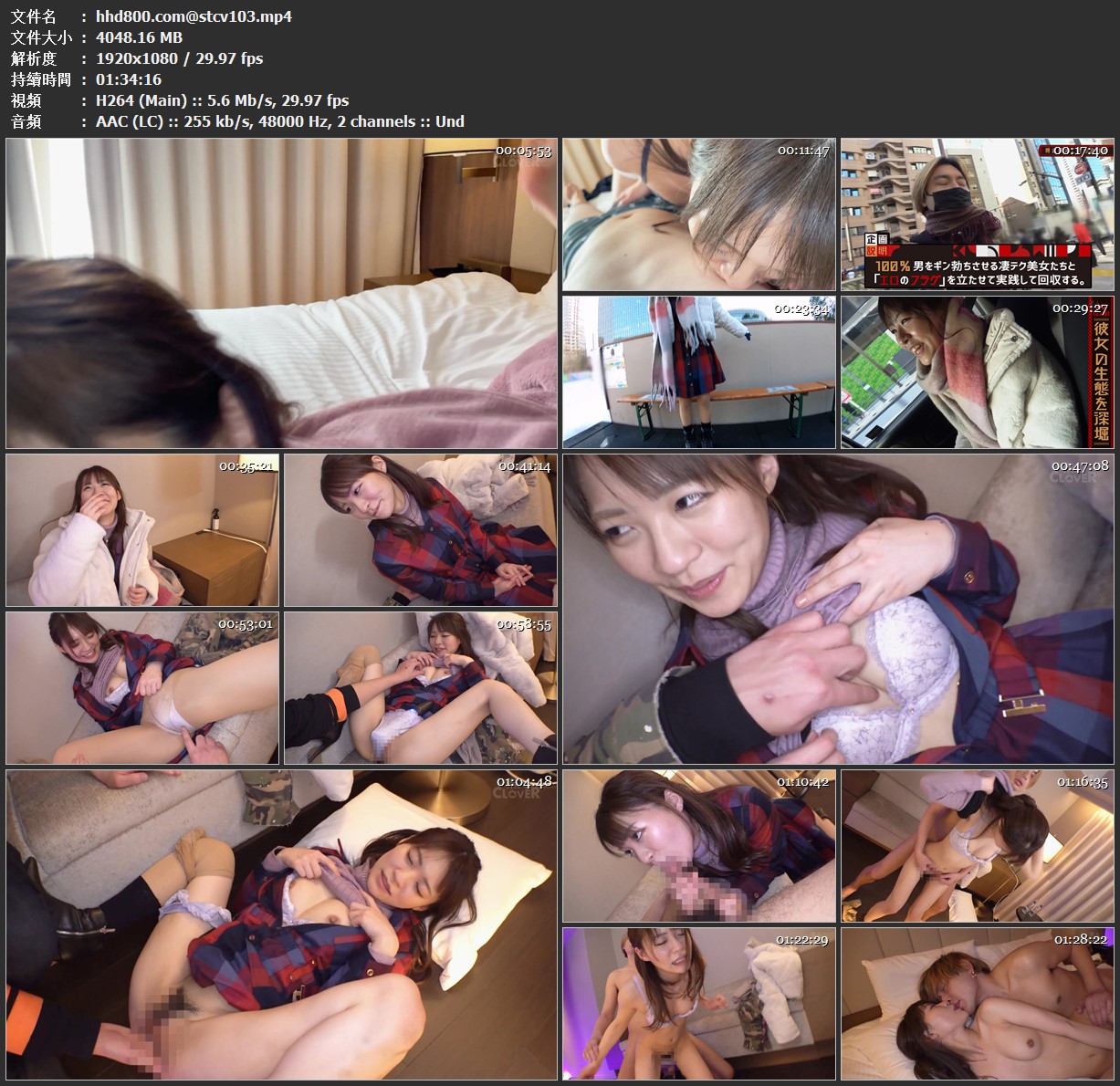Screen dimensions: 1120x1086
Task: Click the duration value 01:34:16
Action: (128, 79)
